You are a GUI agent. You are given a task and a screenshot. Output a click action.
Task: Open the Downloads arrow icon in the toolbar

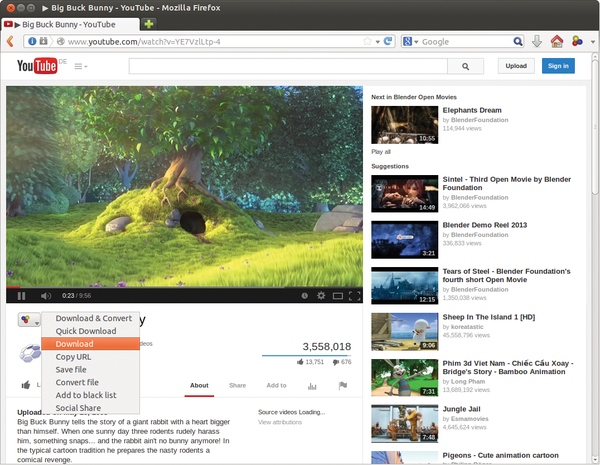point(537,41)
